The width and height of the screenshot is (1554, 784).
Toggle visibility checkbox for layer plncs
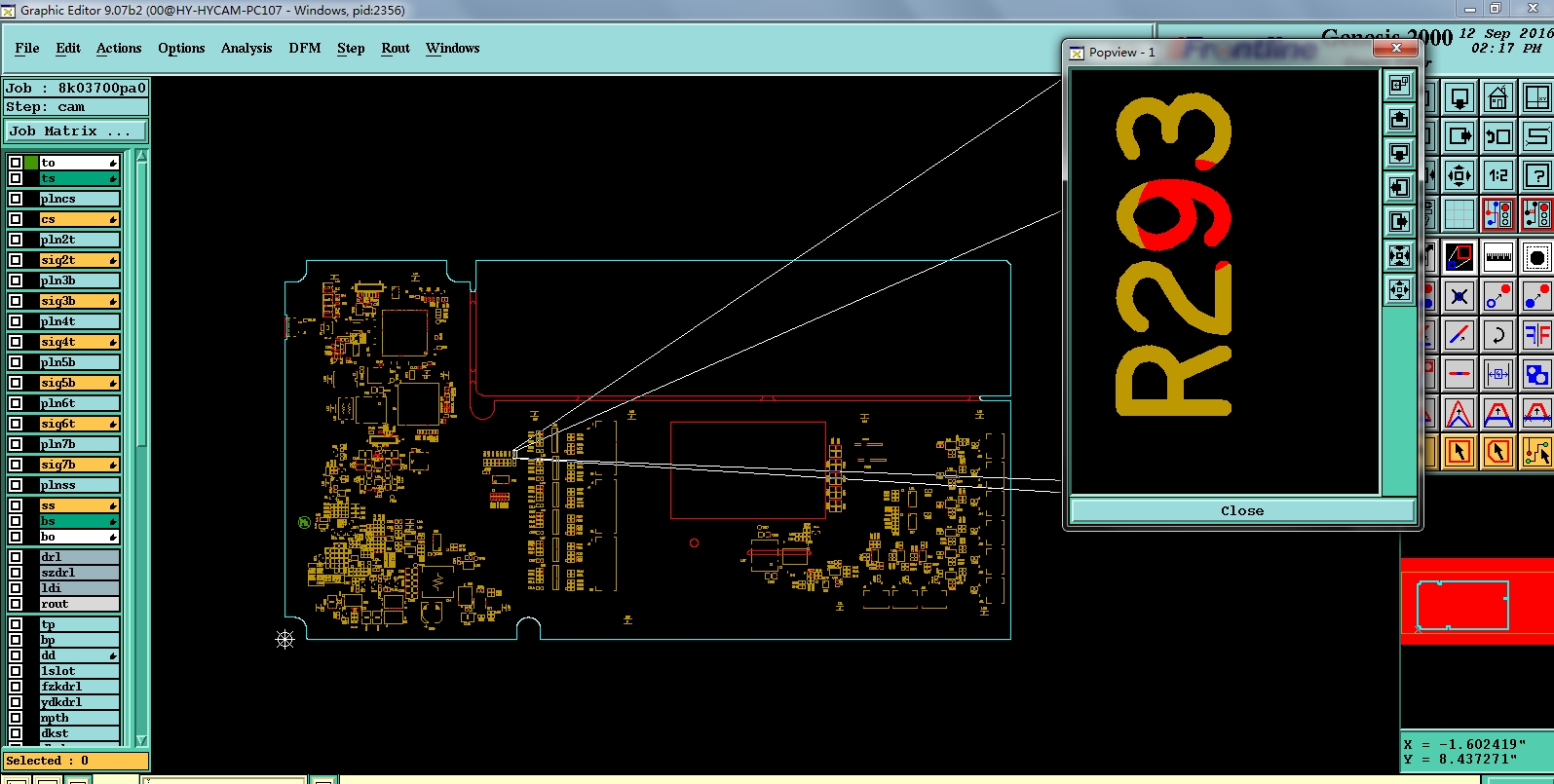[x=16, y=199]
